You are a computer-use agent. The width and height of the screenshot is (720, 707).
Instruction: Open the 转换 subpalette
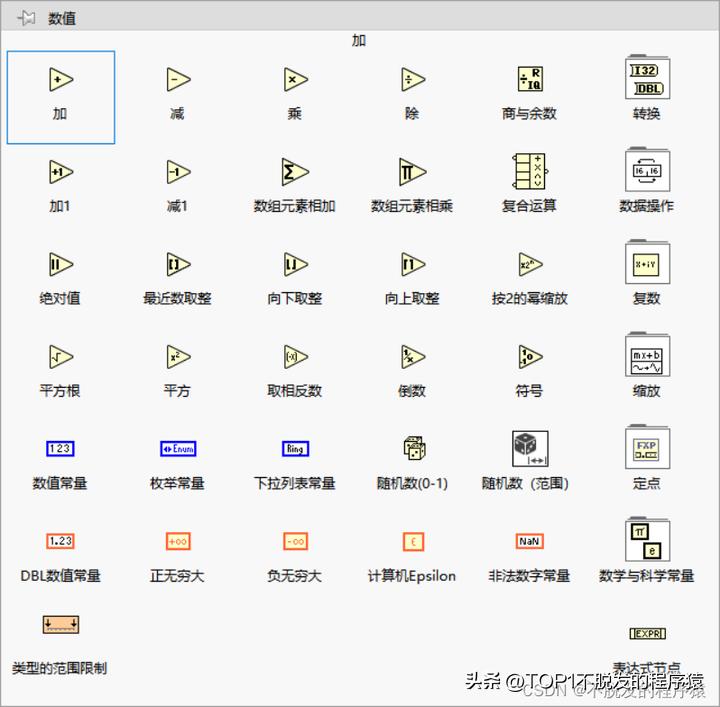click(x=647, y=77)
